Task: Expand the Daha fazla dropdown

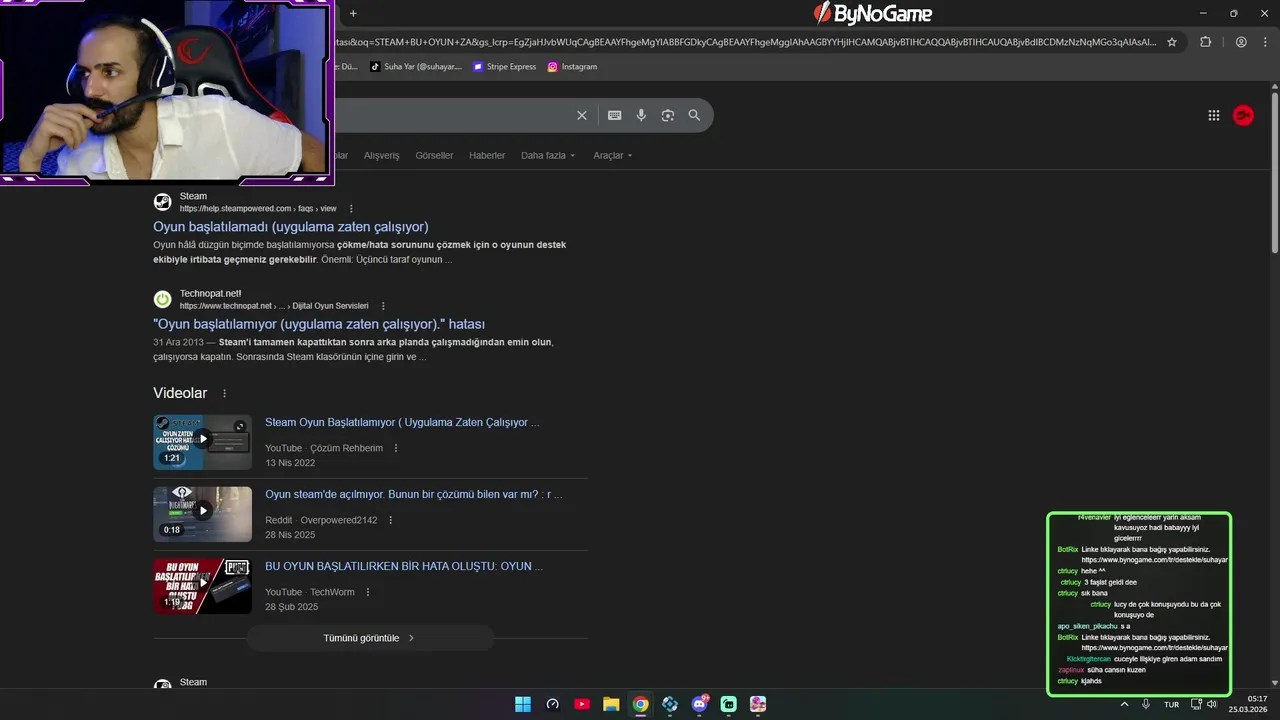Action: [548, 155]
